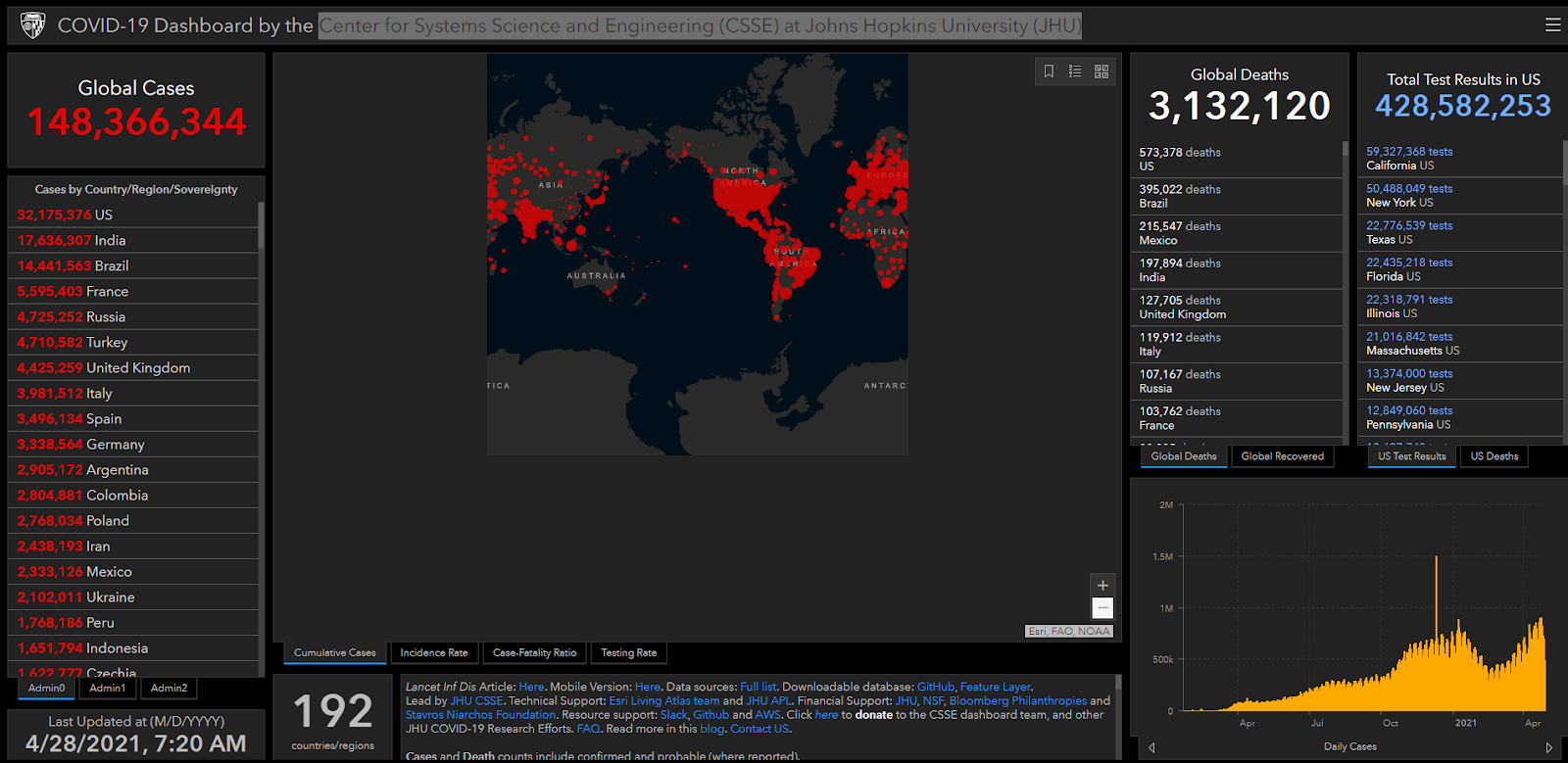Follow the 'Full list' data sources link
The image size is (1568, 763).
tap(759, 688)
